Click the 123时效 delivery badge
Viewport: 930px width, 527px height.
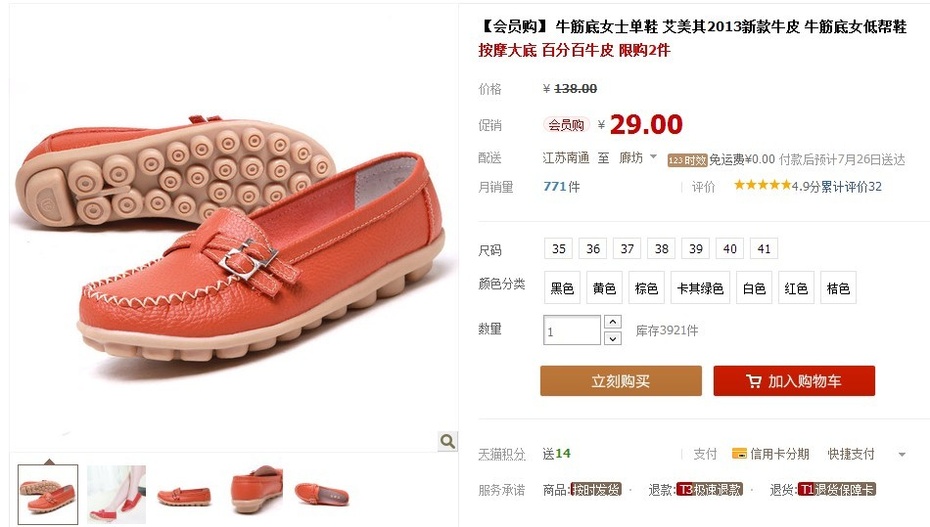[687, 160]
